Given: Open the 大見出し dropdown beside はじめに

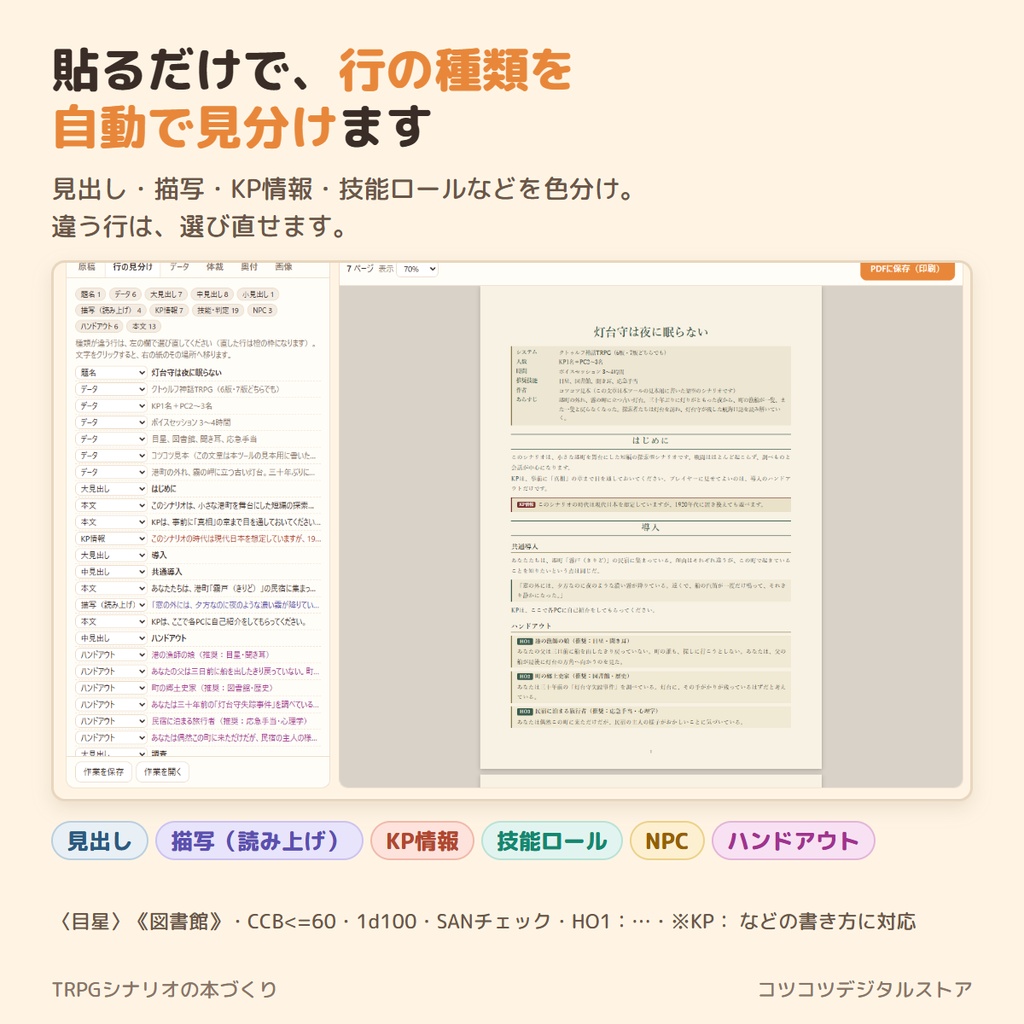Looking at the screenshot, I should coord(112,488).
